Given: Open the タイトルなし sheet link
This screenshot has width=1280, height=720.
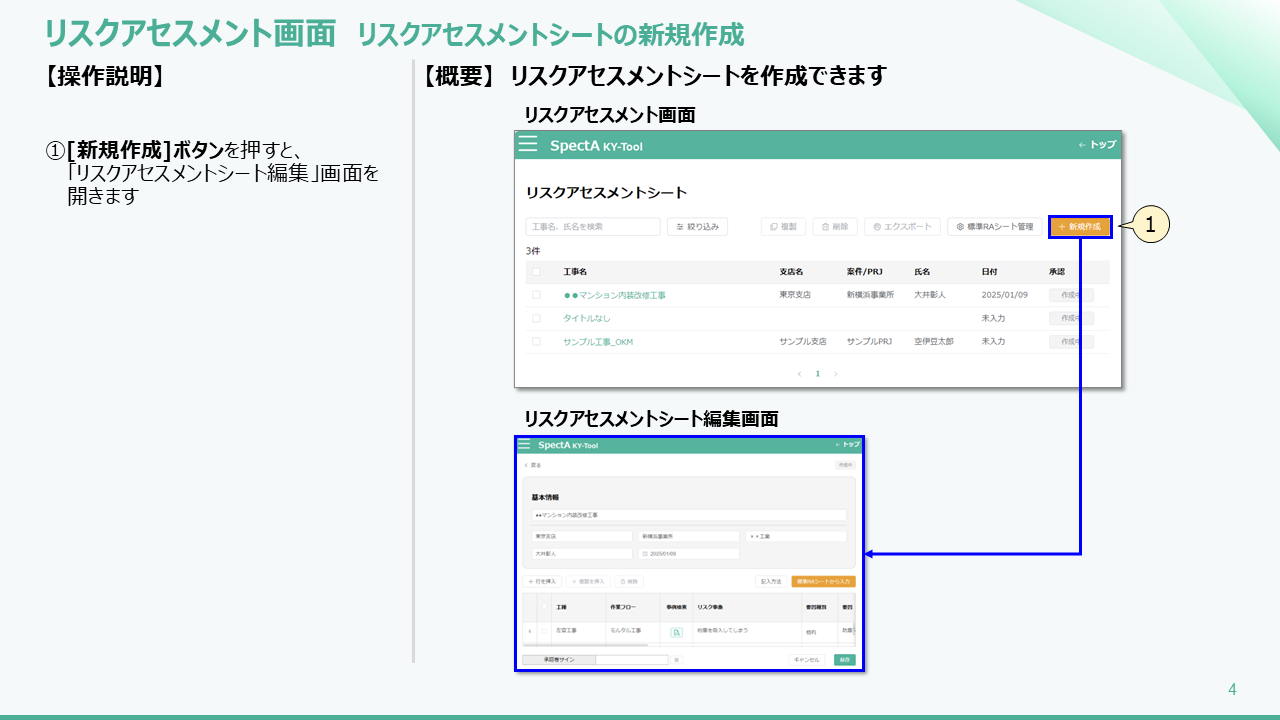Looking at the screenshot, I should (x=586, y=318).
